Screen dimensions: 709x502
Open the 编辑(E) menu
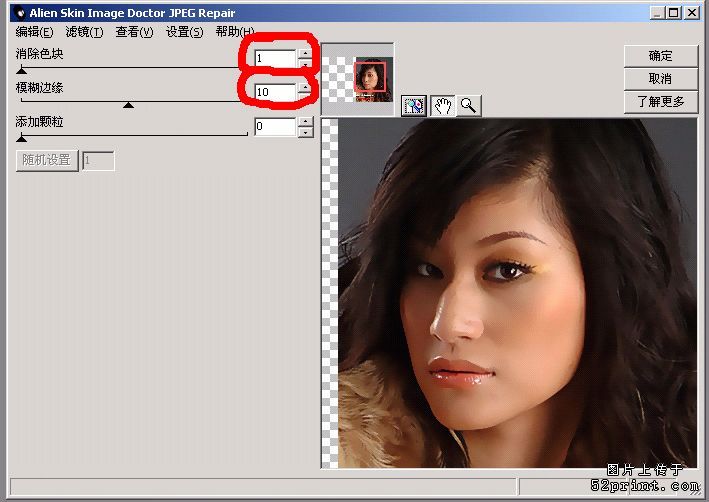coord(34,32)
